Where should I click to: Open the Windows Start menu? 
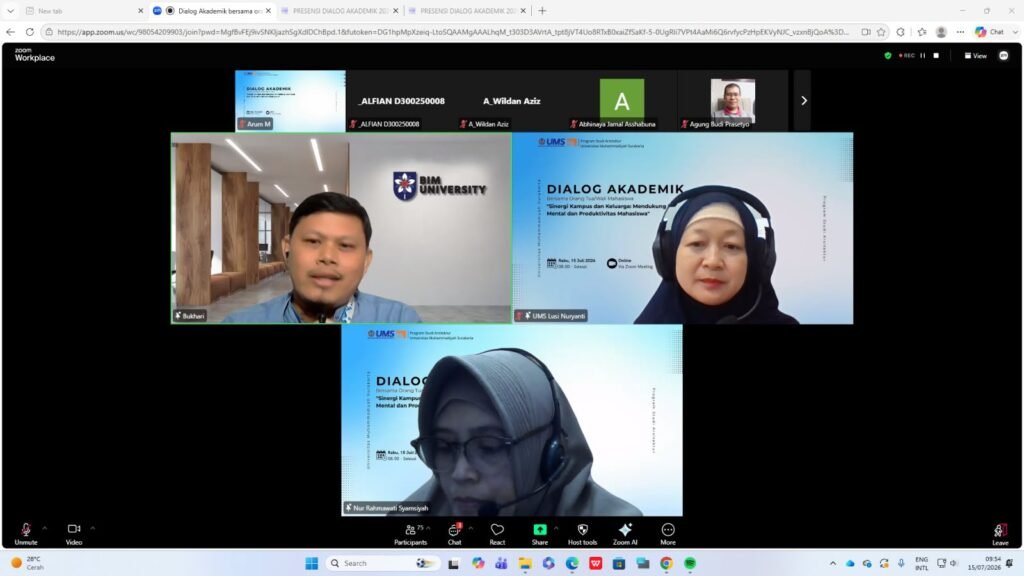click(312, 563)
